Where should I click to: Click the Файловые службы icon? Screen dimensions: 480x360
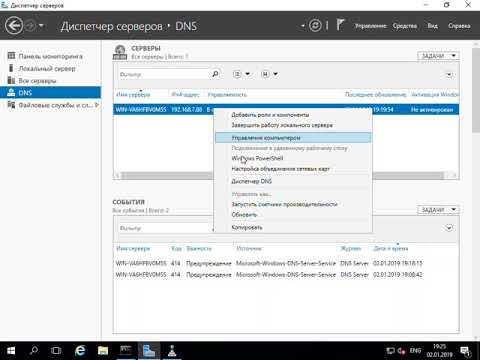click(x=11, y=105)
